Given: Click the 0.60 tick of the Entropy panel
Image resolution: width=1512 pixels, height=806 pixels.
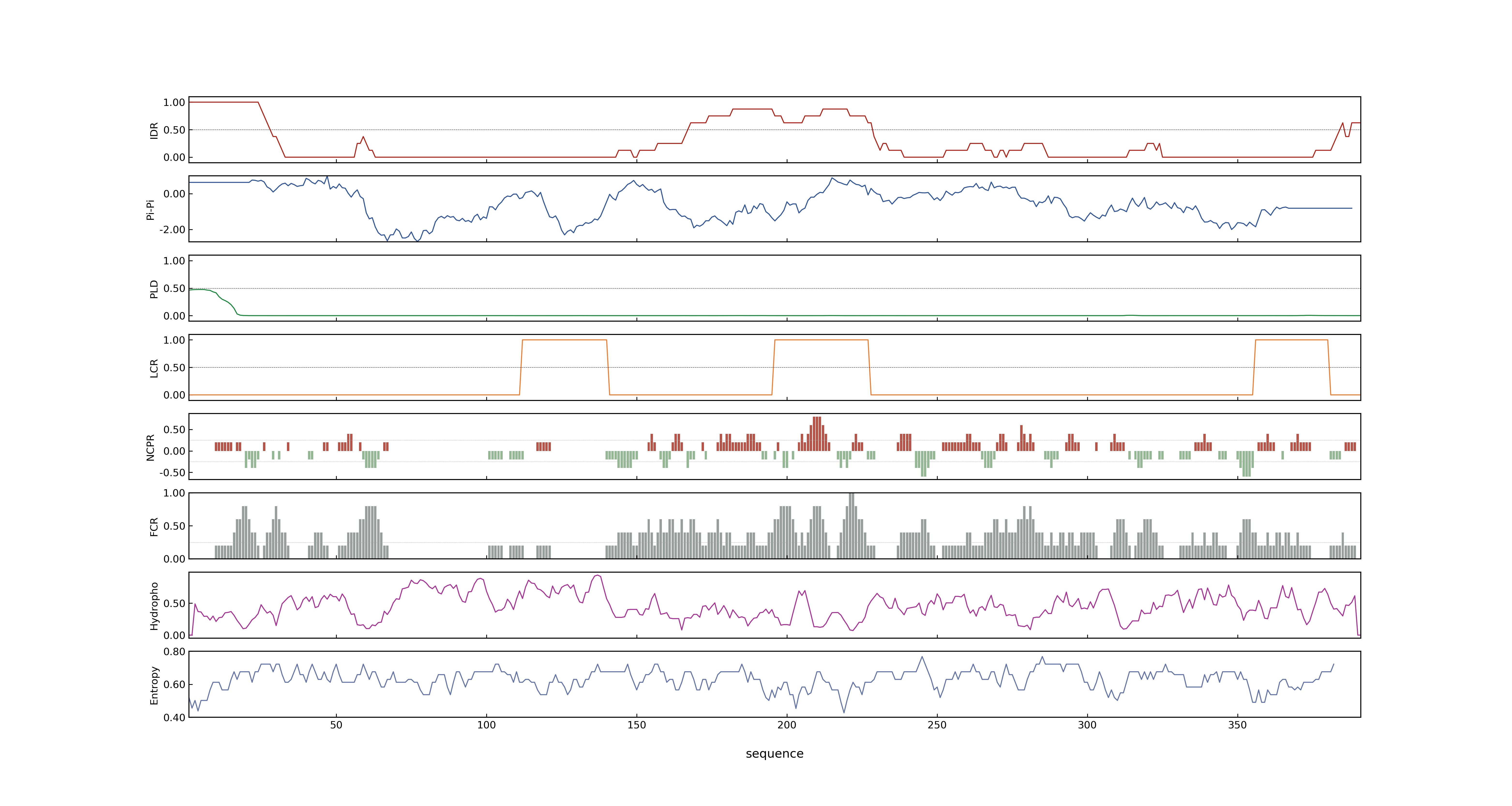Looking at the screenshot, I should click(174, 685).
